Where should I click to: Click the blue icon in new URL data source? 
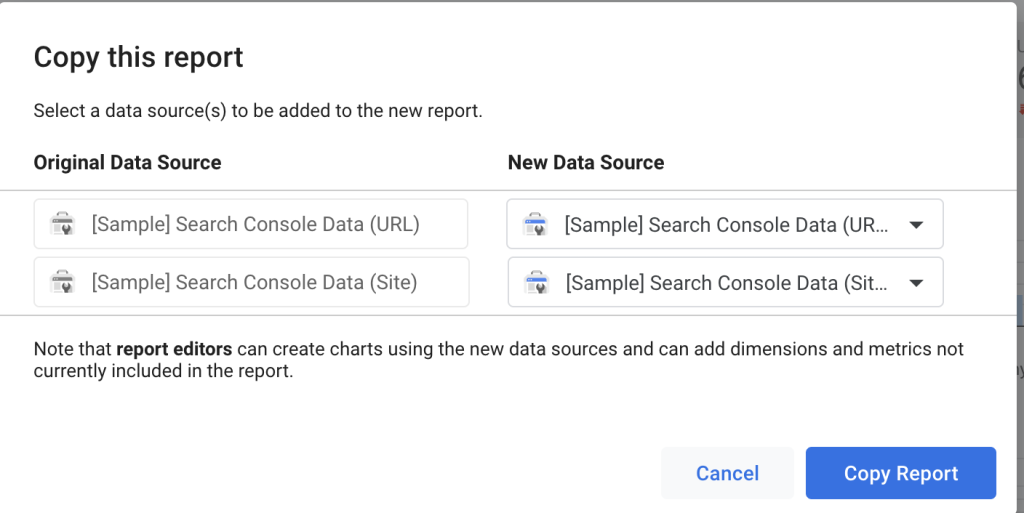point(535,225)
